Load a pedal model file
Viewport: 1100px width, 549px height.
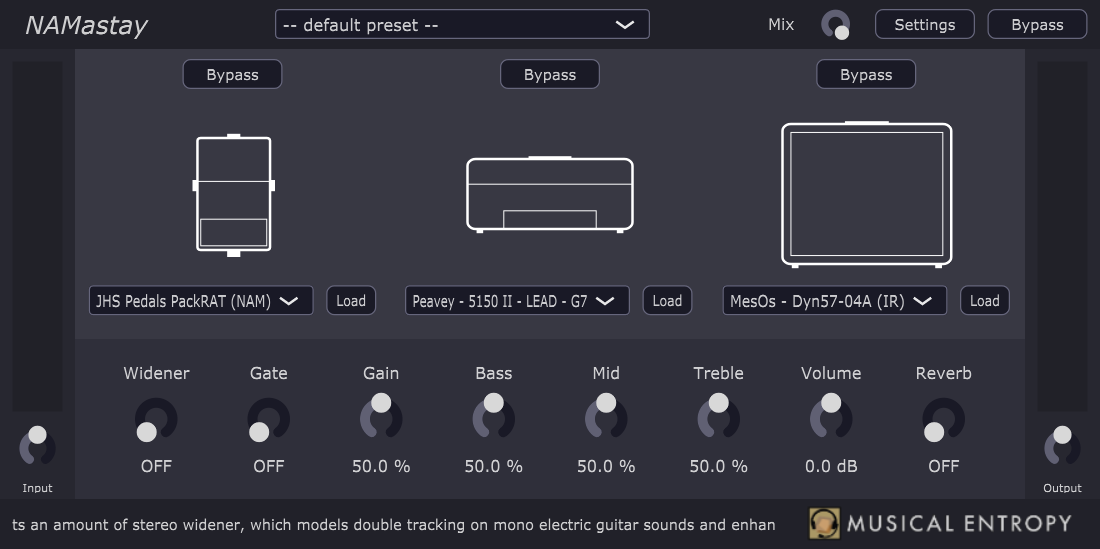click(x=351, y=301)
